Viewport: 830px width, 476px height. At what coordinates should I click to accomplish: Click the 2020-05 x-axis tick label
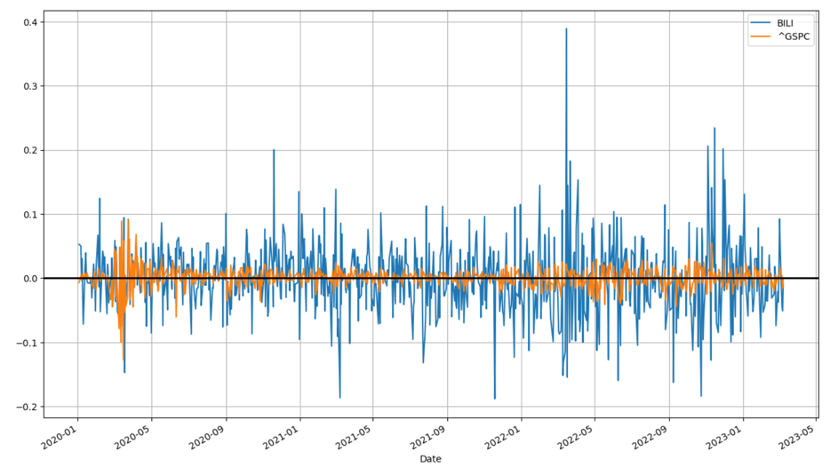tap(133, 436)
